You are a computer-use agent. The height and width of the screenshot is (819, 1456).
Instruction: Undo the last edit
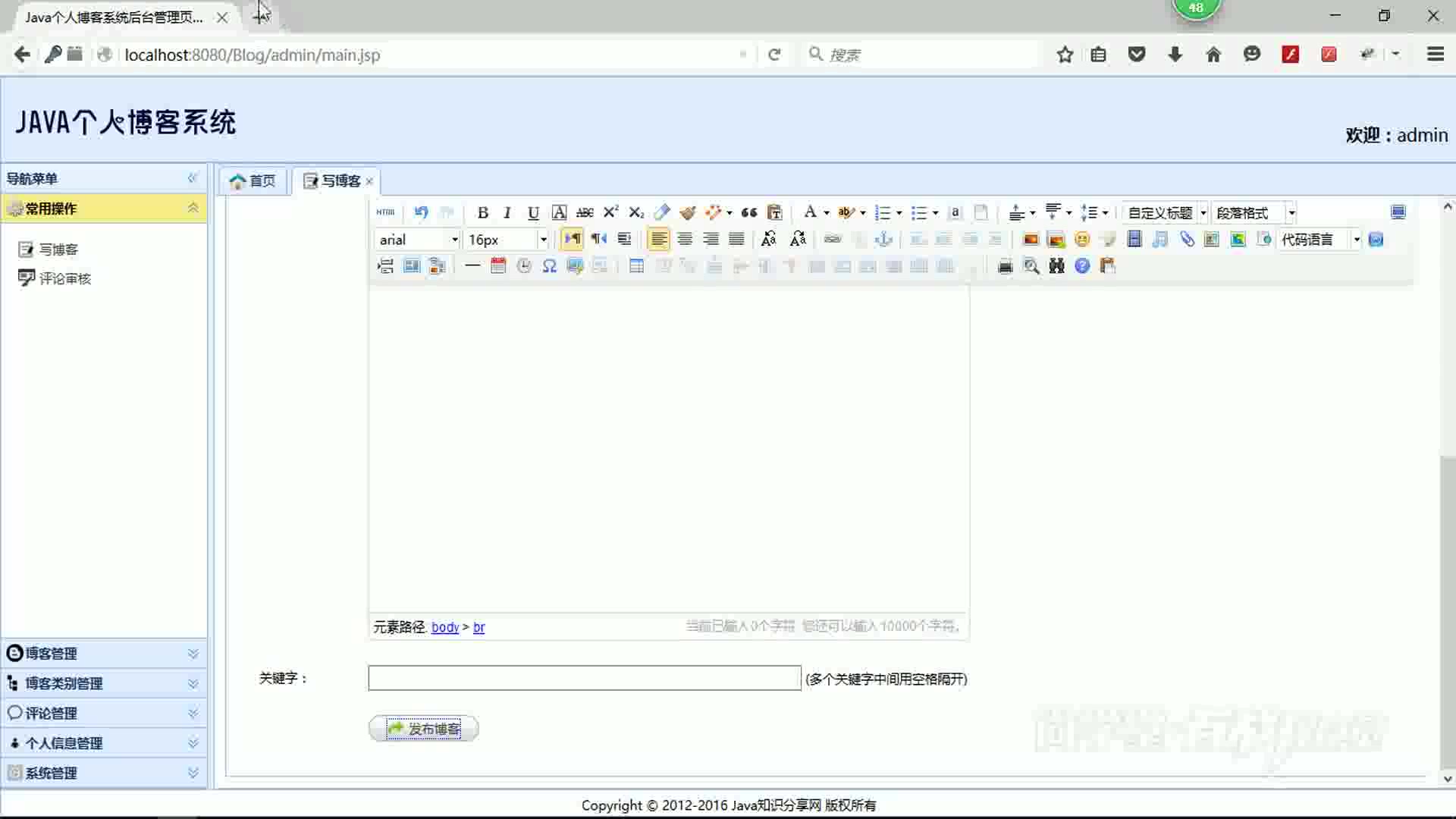pos(421,212)
